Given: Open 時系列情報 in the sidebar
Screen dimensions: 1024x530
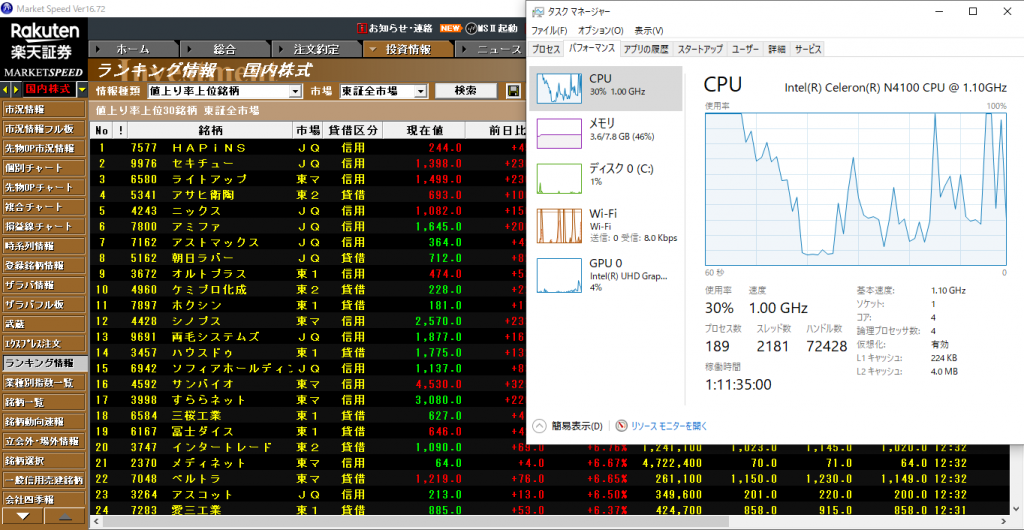Looking at the screenshot, I should [x=44, y=246].
